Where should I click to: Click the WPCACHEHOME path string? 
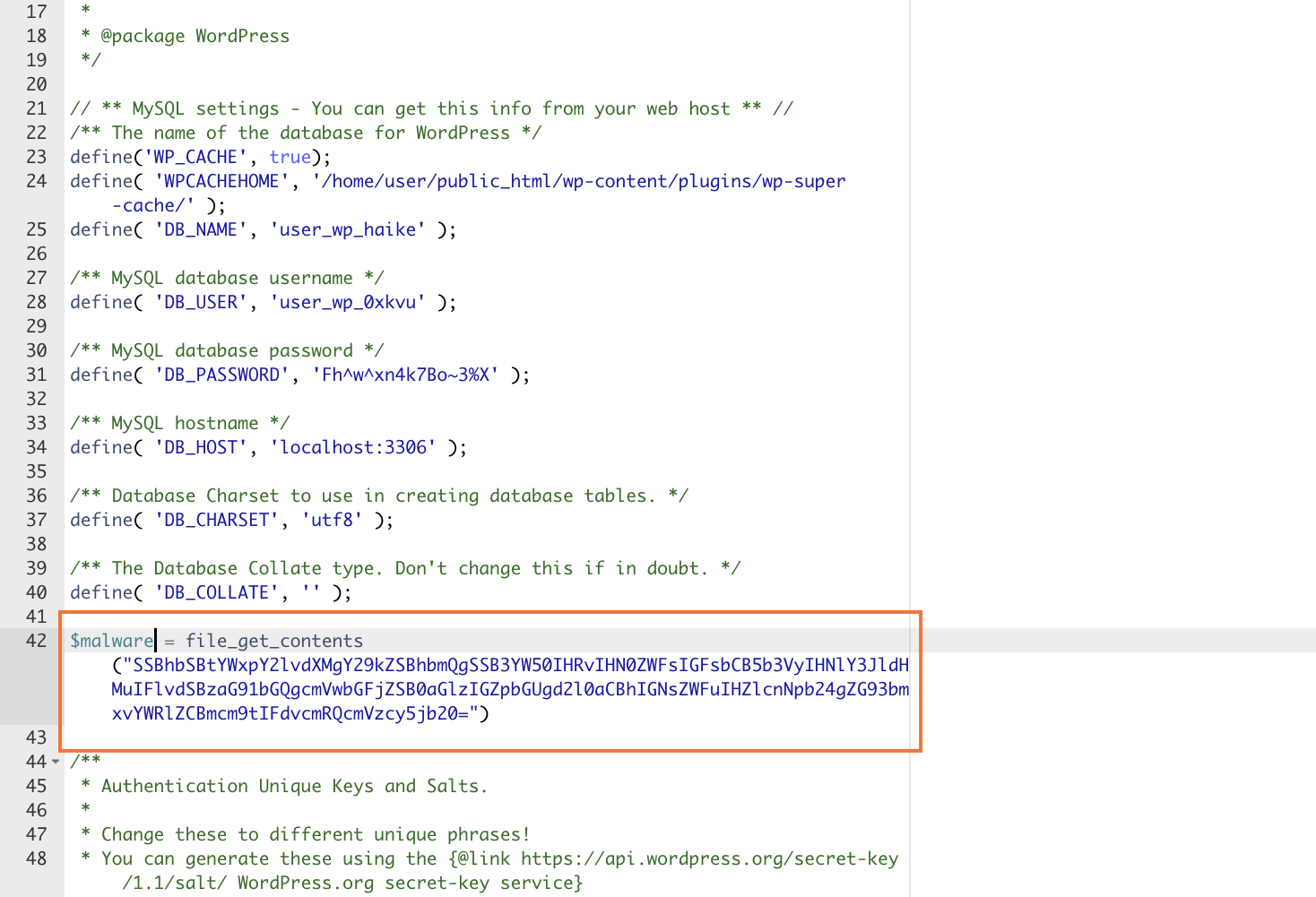point(578,181)
